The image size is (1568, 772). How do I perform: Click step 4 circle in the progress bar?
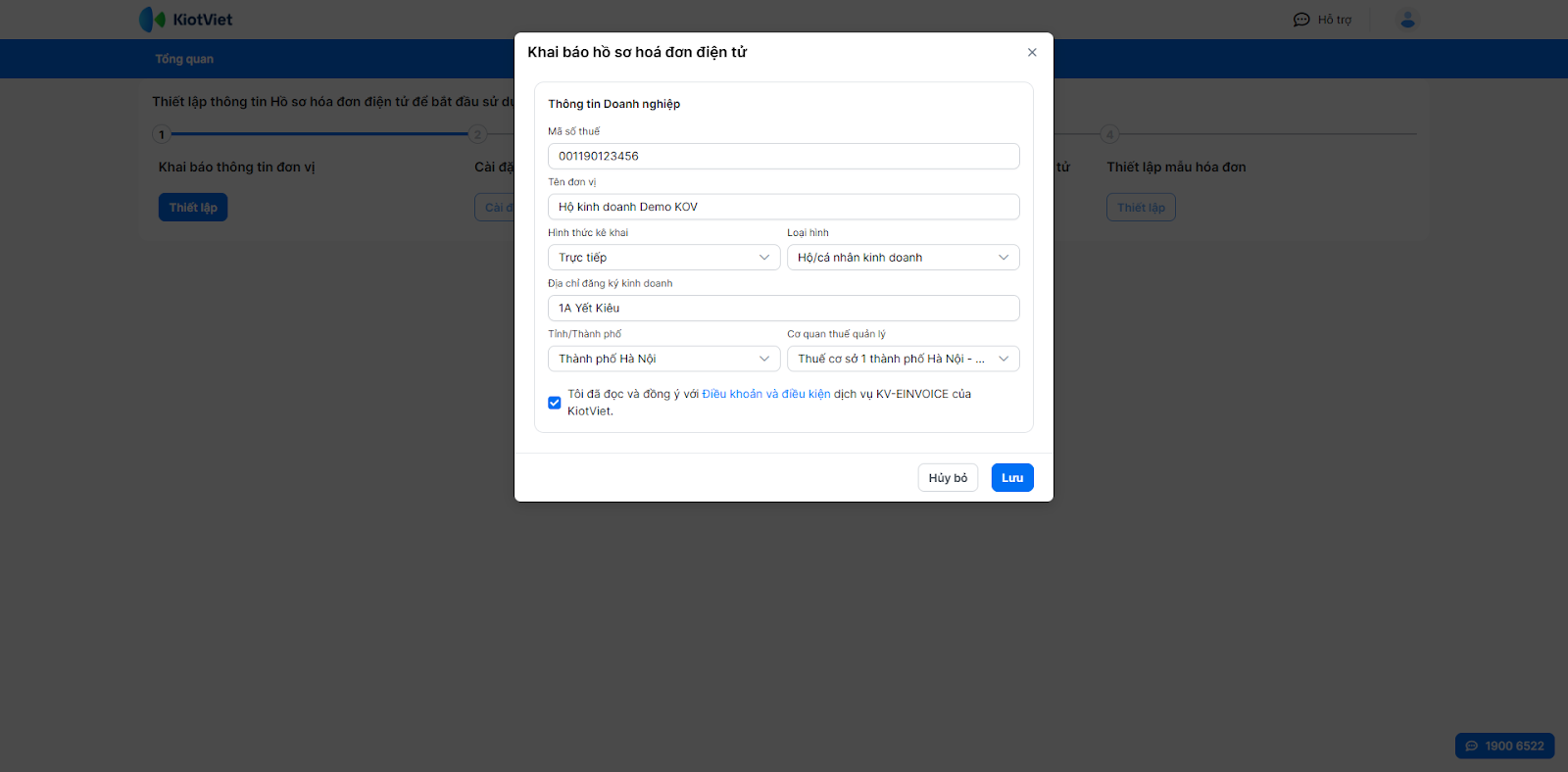coord(1109,134)
